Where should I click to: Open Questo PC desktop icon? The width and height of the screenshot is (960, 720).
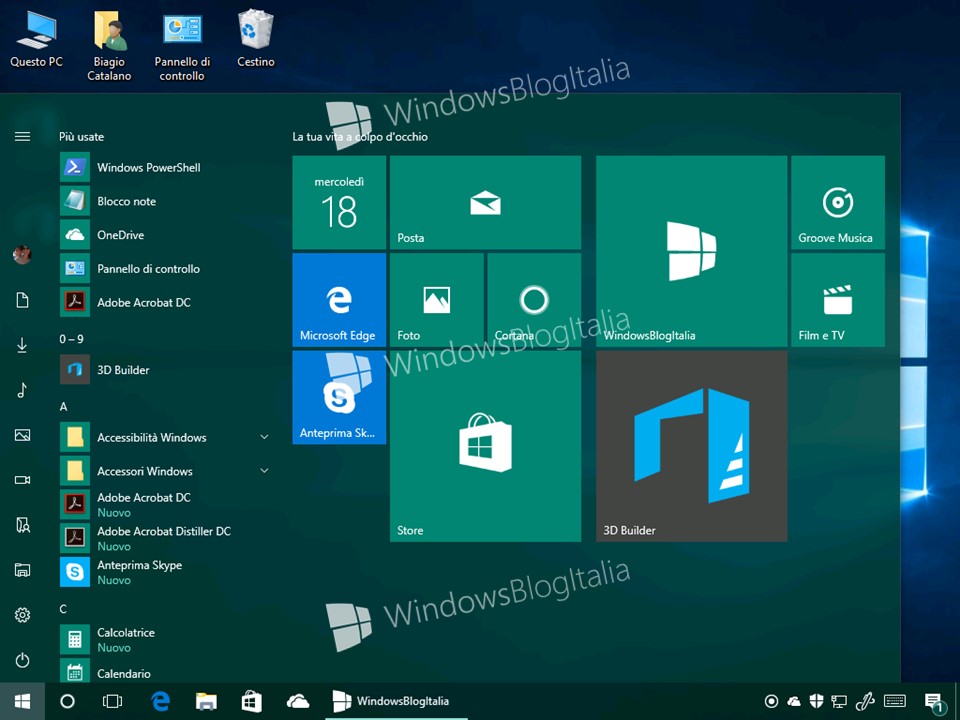click(36, 38)
